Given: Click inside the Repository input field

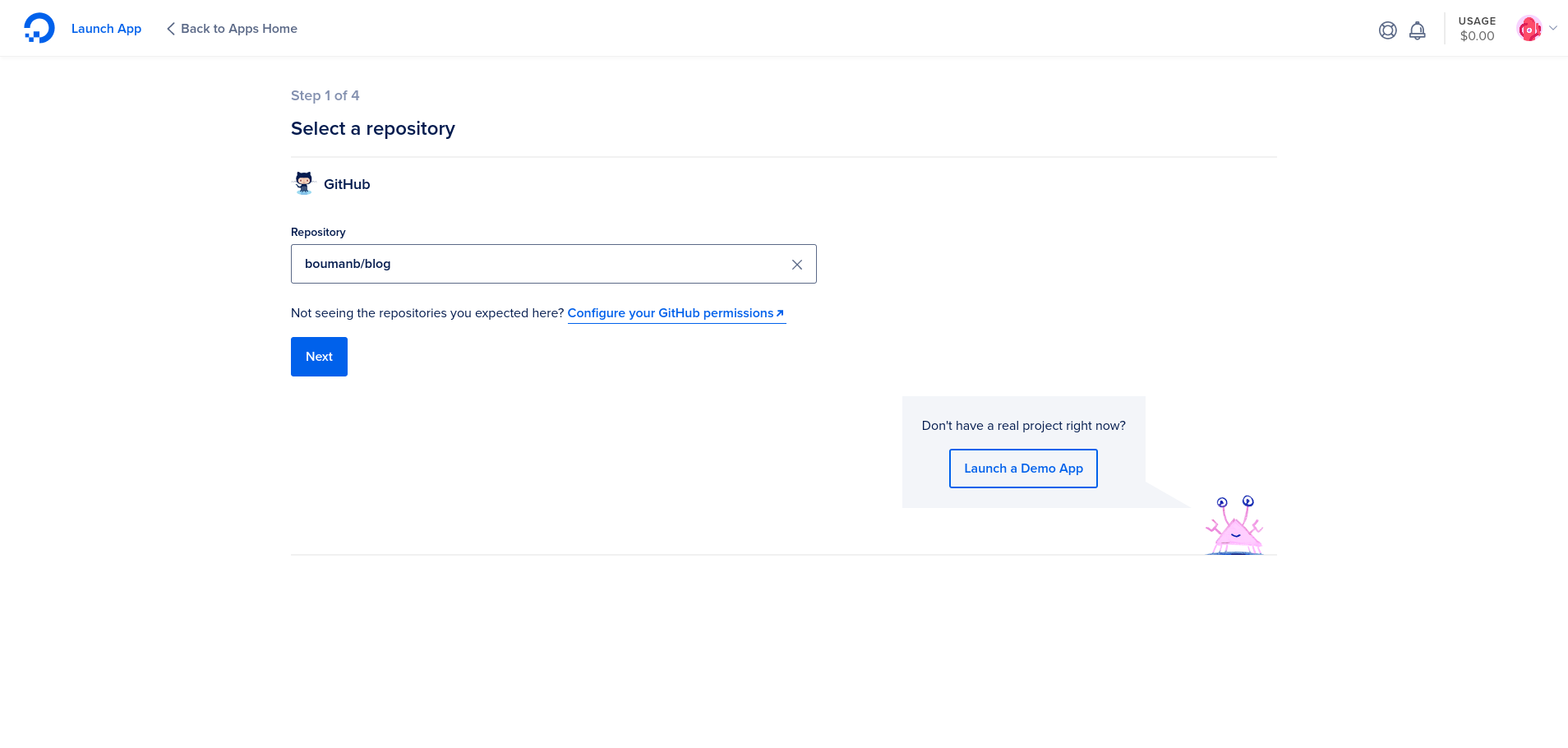Looking at the screenshot, I should [x=493, y=264].
